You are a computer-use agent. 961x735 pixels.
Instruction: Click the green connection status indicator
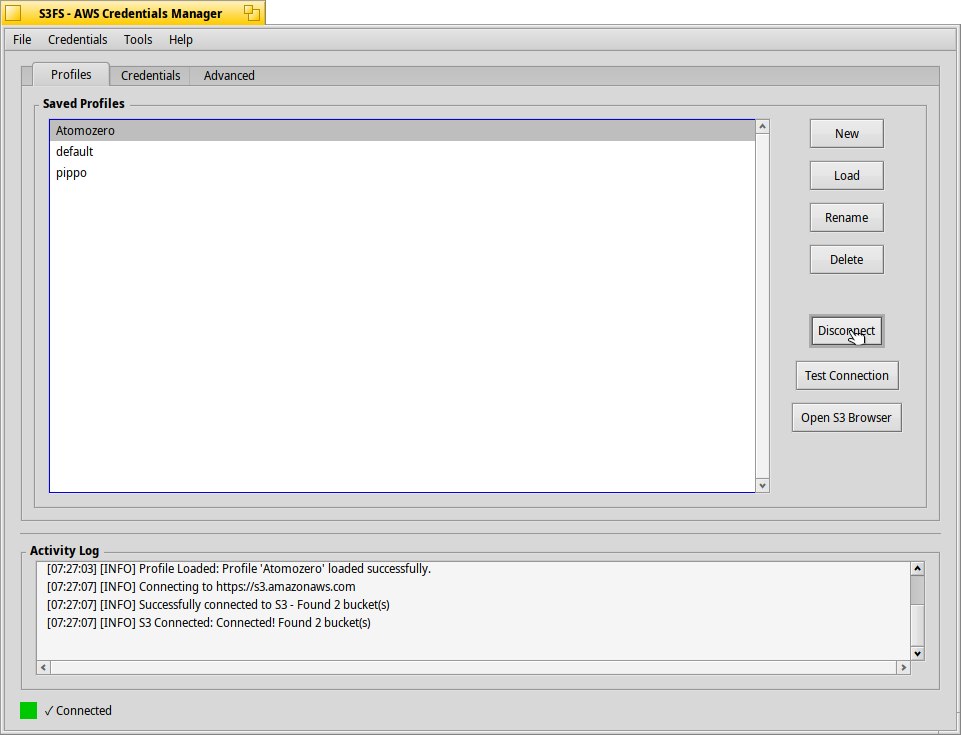(29, 711)
